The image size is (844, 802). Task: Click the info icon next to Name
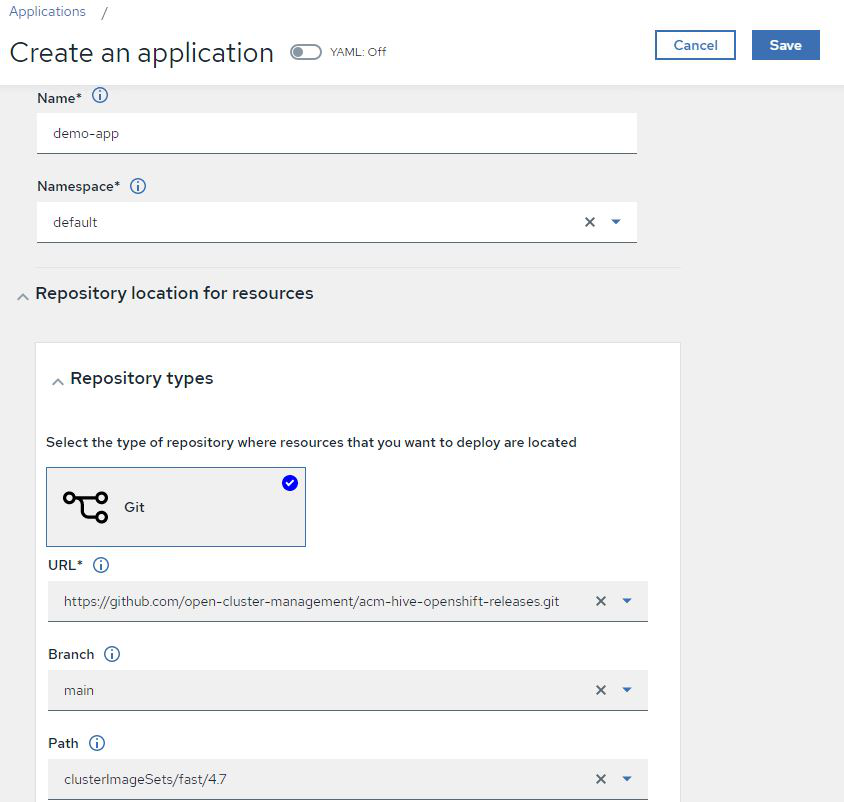click(x=100, y=97)
